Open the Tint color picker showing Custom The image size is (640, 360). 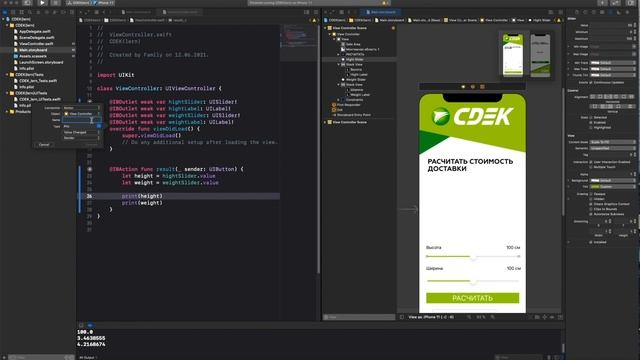click(x=613, y=187)
